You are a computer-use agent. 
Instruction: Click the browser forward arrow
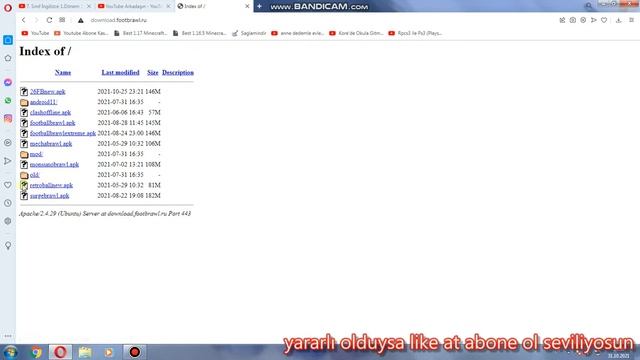[36, 20]
